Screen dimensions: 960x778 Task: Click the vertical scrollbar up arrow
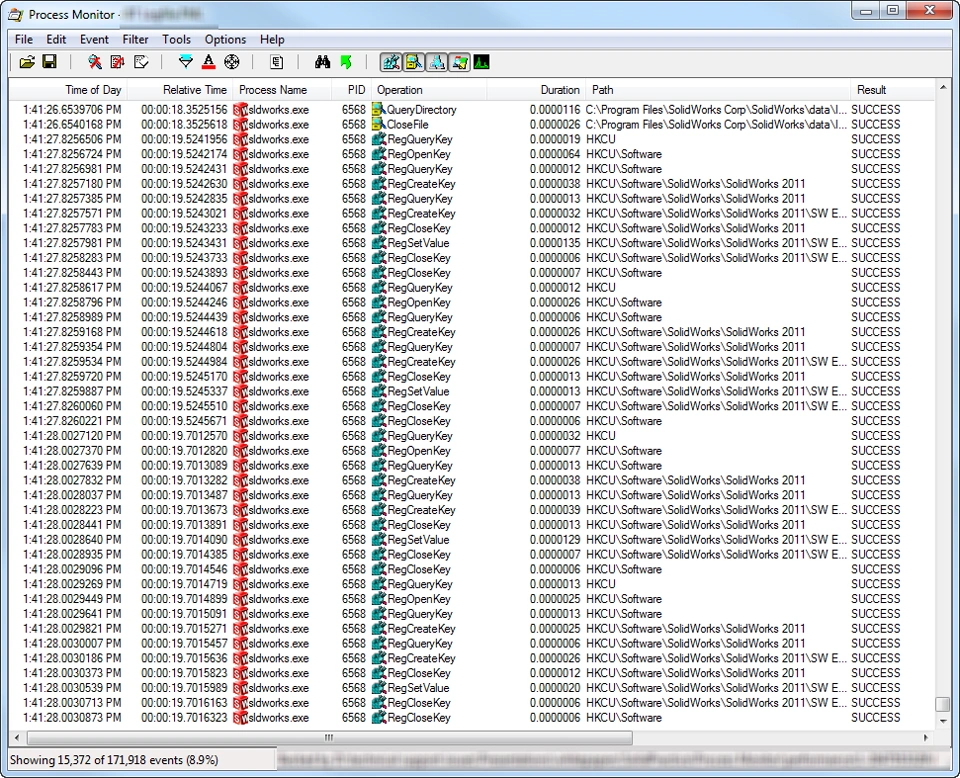(943, 88)
